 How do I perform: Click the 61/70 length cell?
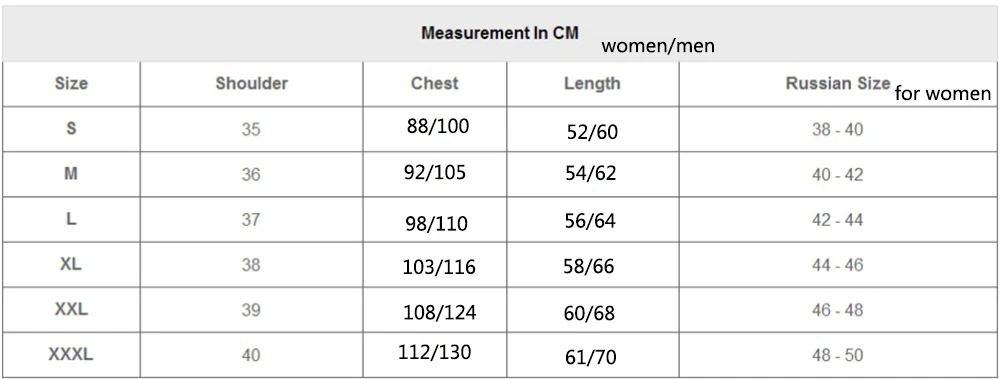(591, 357)
